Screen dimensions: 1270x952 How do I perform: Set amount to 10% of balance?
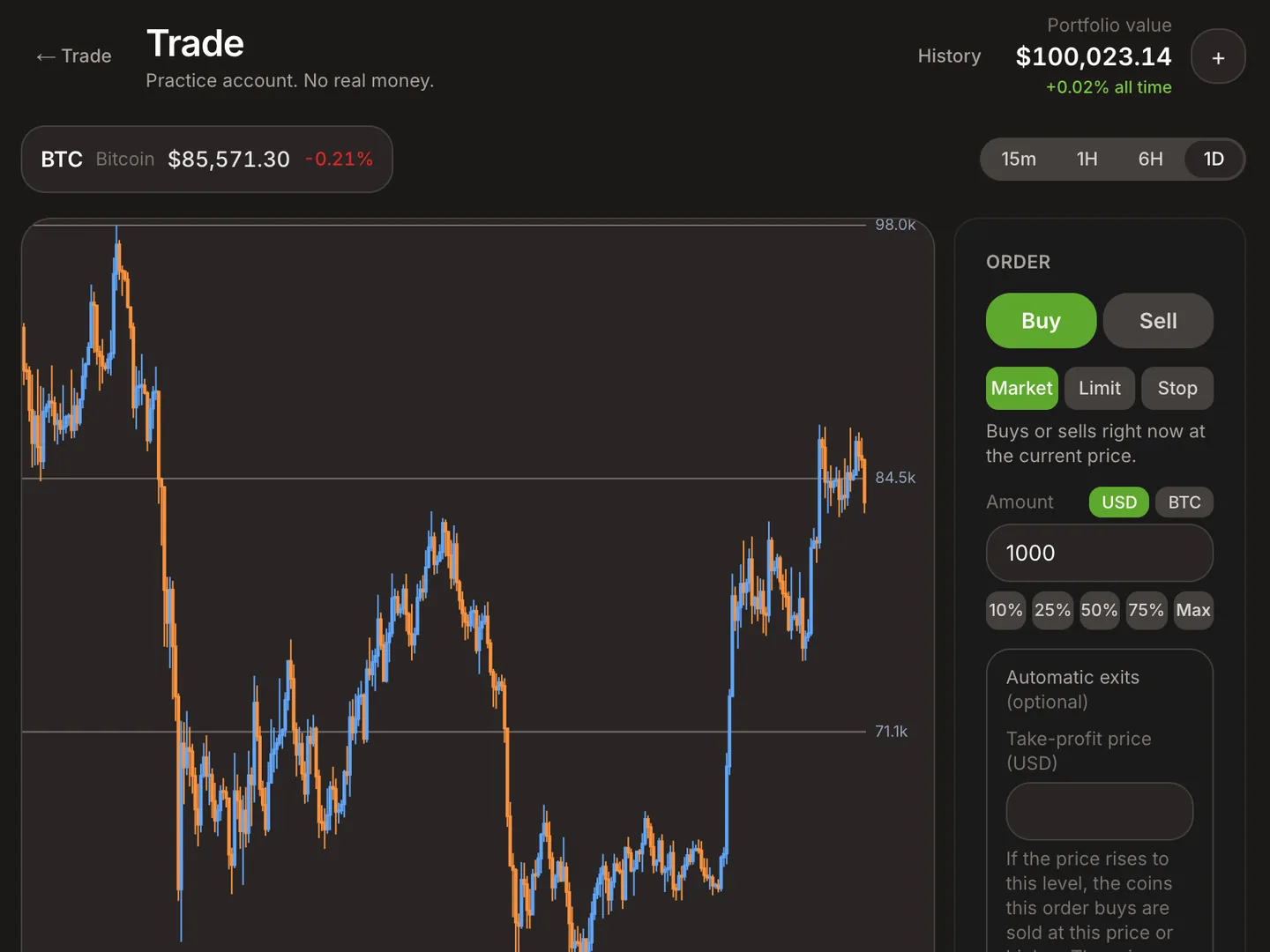[1005, 611]
